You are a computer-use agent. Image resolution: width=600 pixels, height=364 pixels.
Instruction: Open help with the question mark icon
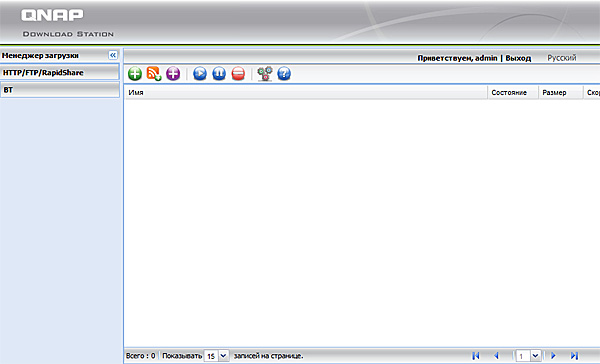coord(284,73)
